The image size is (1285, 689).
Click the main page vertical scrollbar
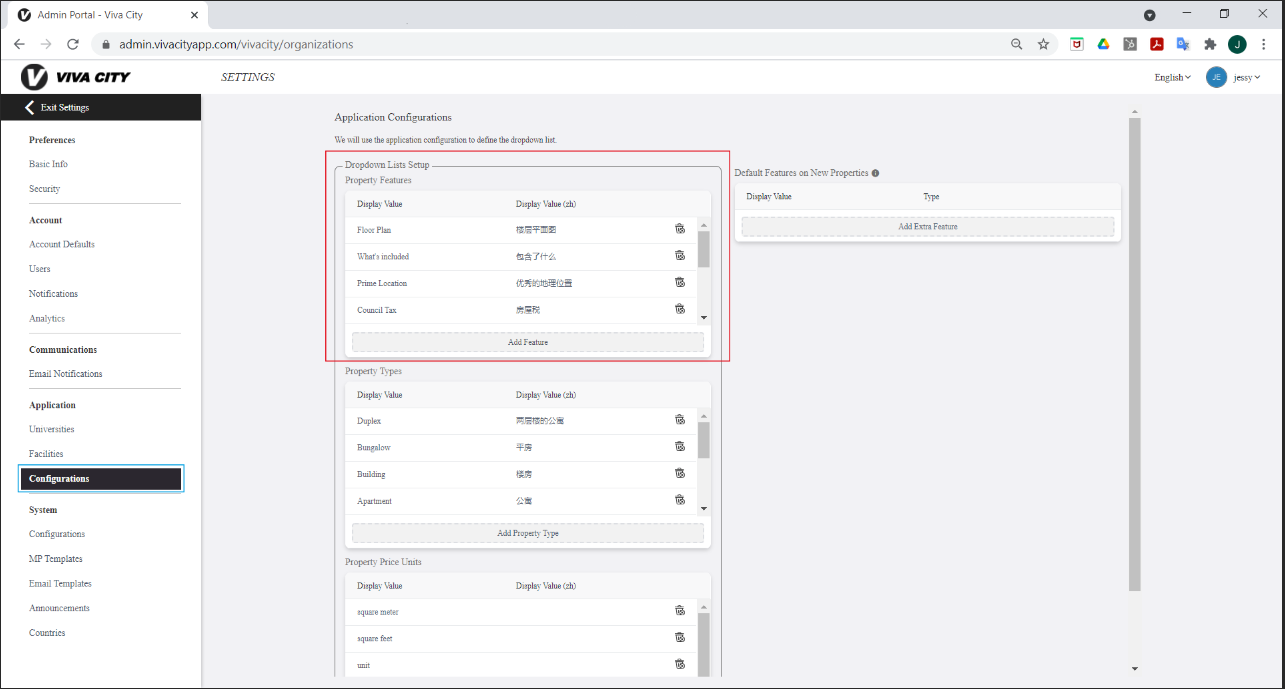(1134, 354)
